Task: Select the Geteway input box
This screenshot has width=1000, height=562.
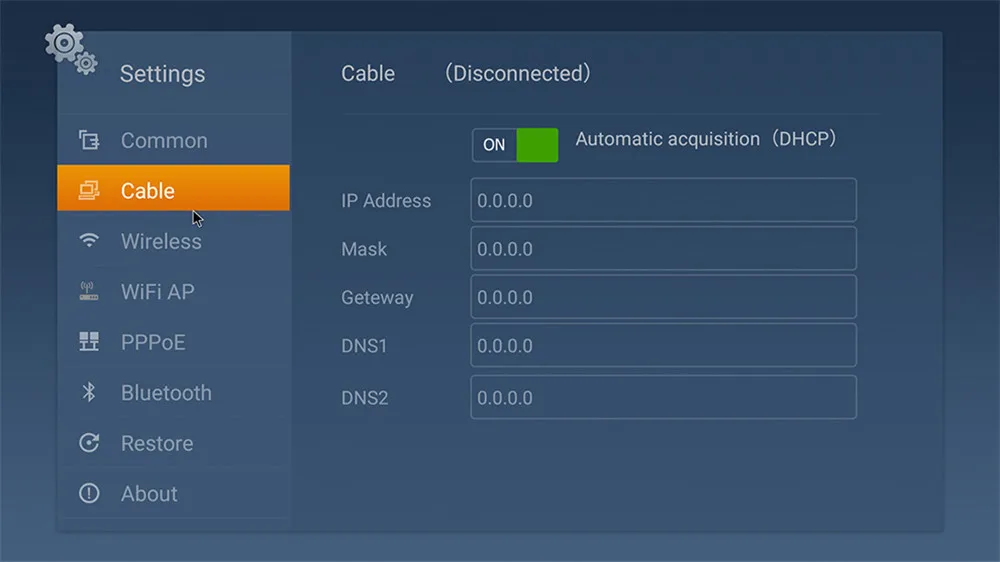Action: 663,297
